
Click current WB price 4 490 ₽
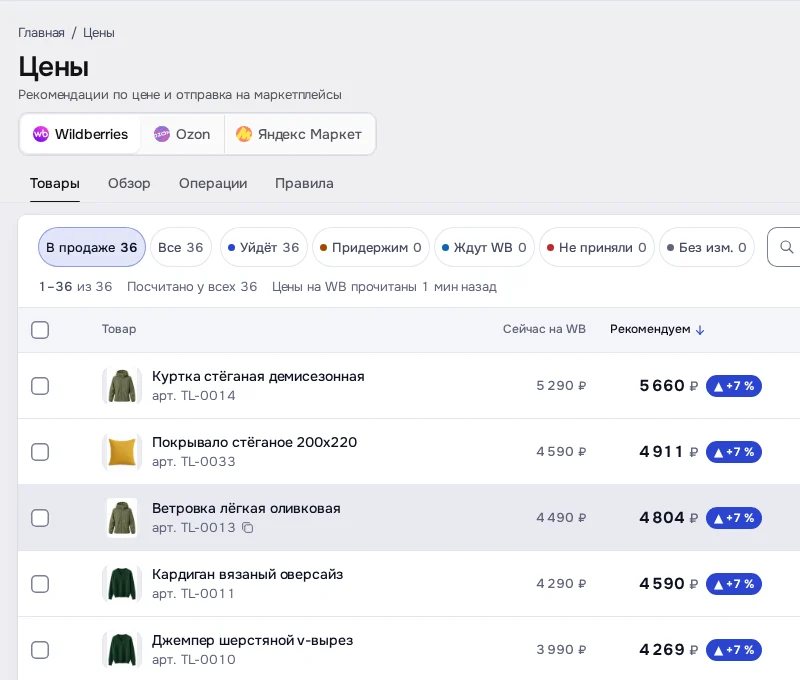(x=561, y=518)
